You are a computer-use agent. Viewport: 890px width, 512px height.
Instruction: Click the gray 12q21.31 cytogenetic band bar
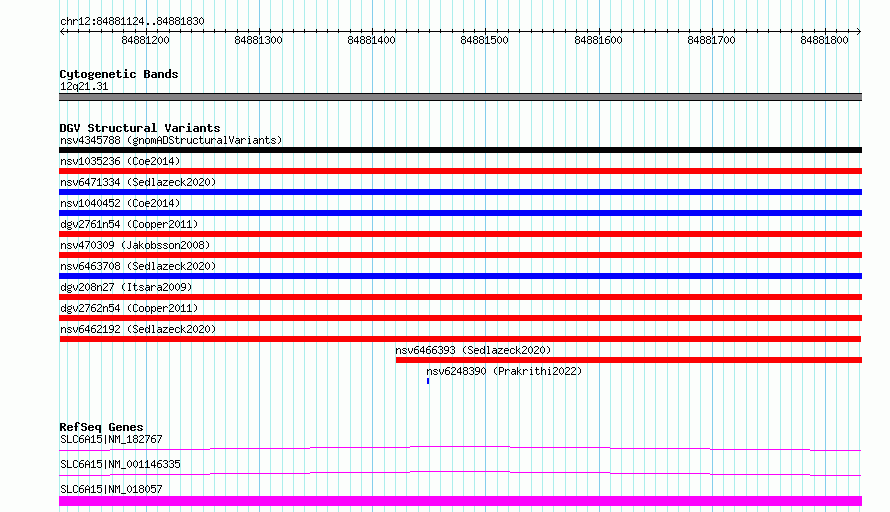[x=460, y=97]
